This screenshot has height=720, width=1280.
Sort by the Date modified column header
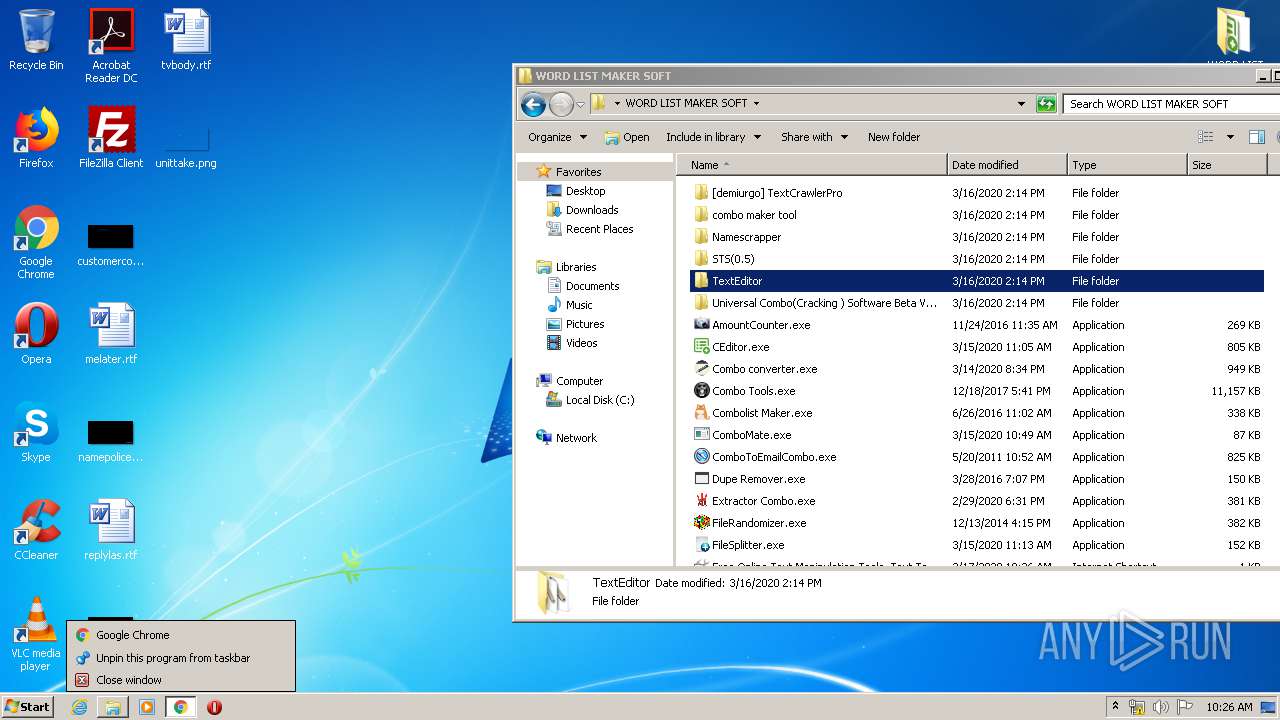tap(1007, 165)
